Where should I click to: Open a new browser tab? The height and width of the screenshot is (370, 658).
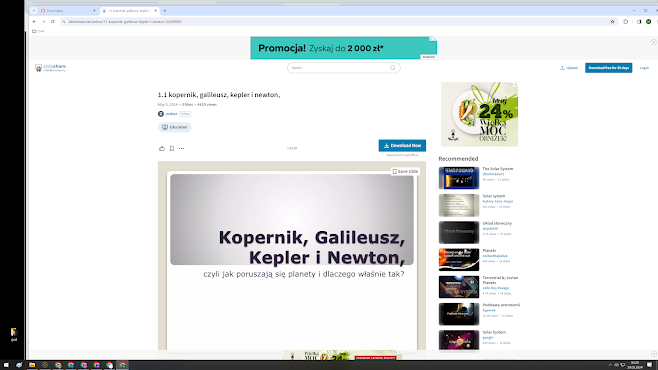164,10
